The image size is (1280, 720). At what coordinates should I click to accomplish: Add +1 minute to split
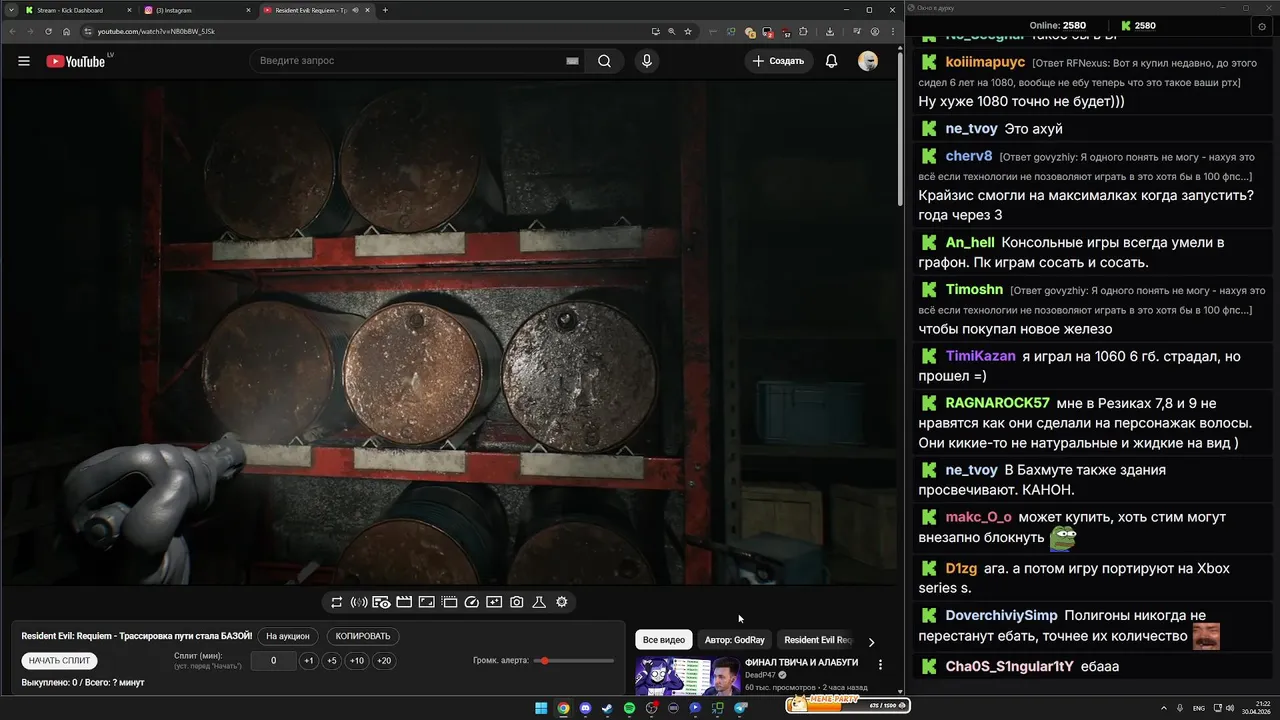(309, 661)
